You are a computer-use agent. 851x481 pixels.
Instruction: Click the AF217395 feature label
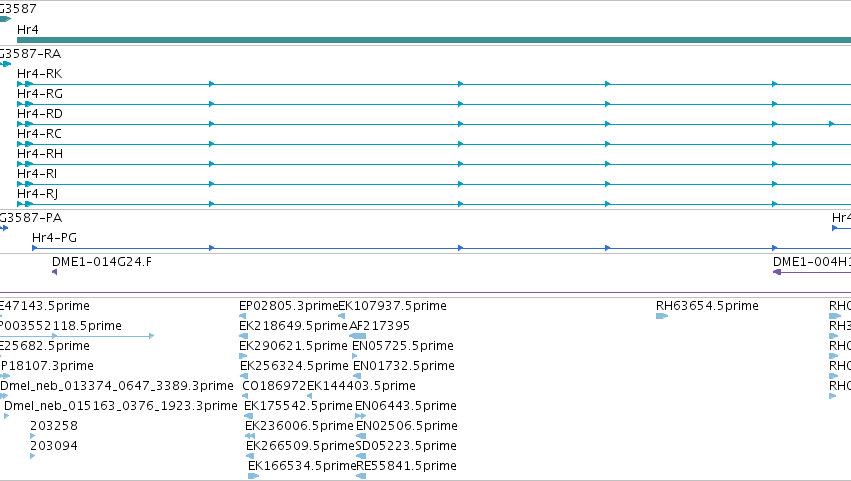tap(379, 326)
